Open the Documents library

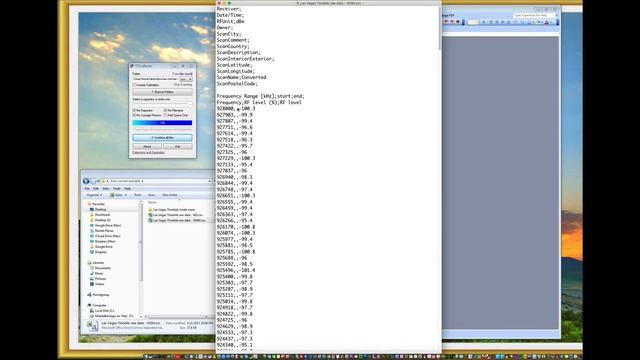pos(102,268)
